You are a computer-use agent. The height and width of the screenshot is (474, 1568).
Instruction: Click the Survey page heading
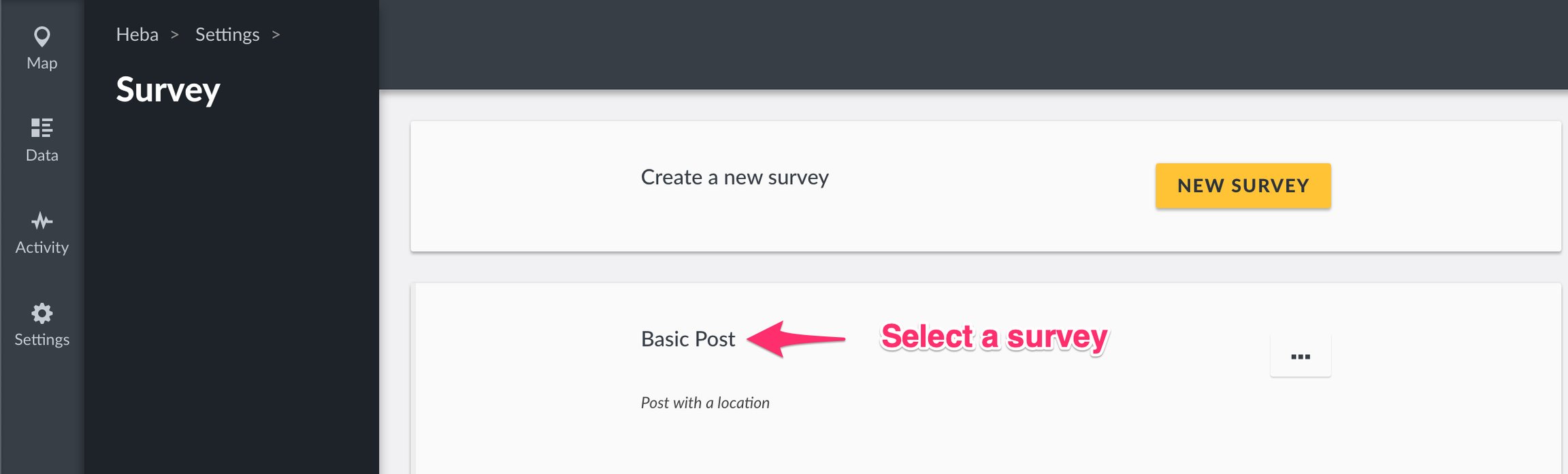(x=168, y=90)
